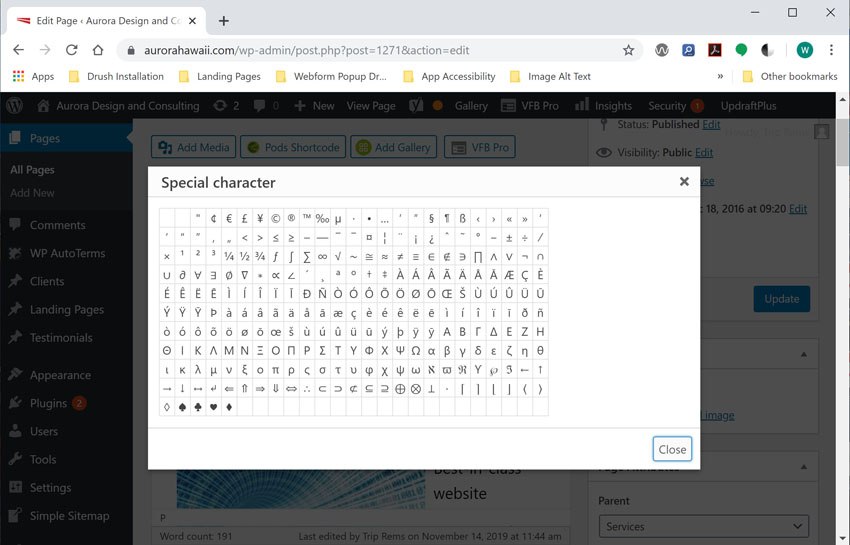Click the Close button in dialog
The image size is (850, 545).
tap(672, 449)
